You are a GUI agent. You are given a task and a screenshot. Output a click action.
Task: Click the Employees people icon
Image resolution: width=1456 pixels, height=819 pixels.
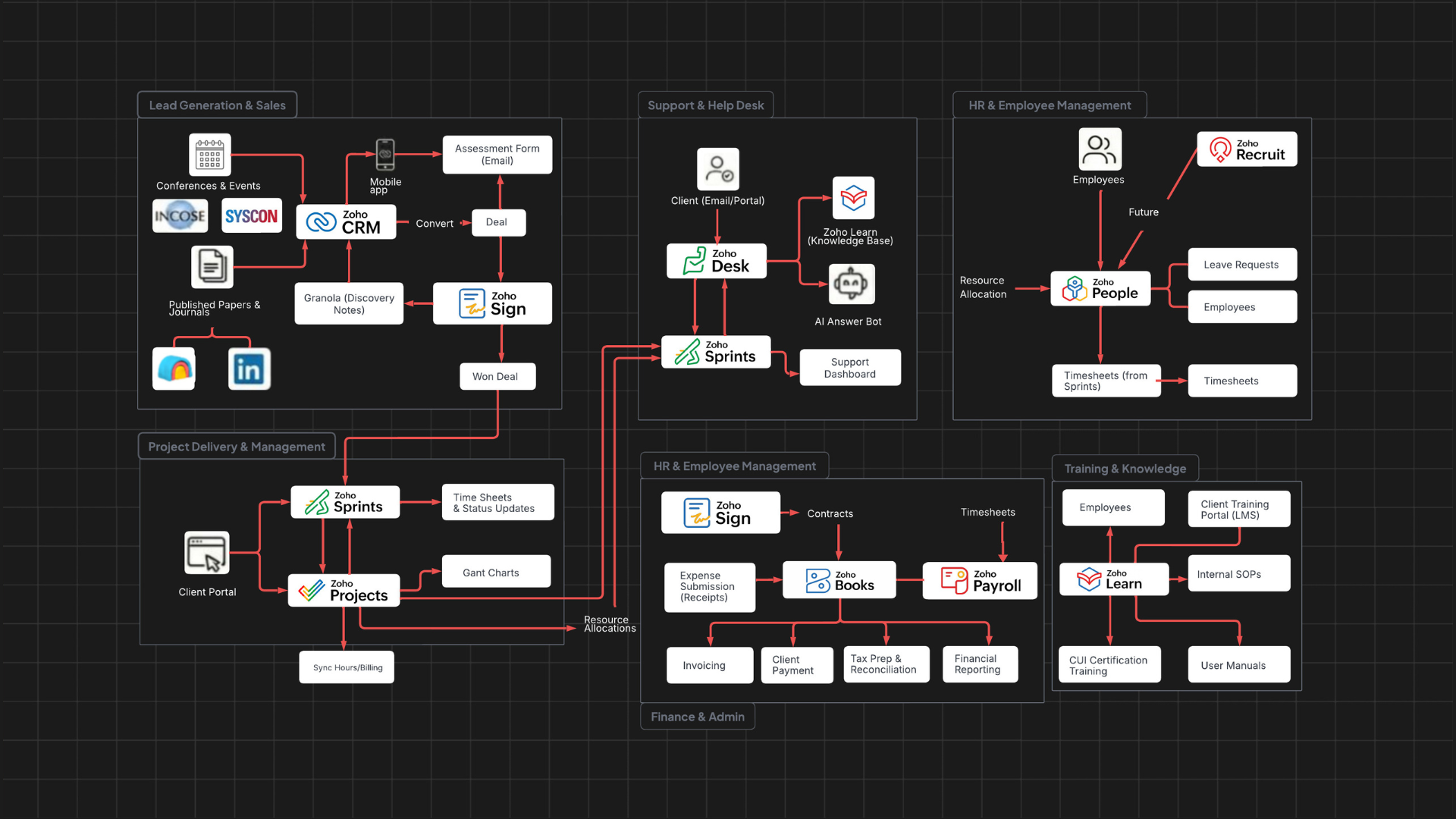pos(1100,149)
